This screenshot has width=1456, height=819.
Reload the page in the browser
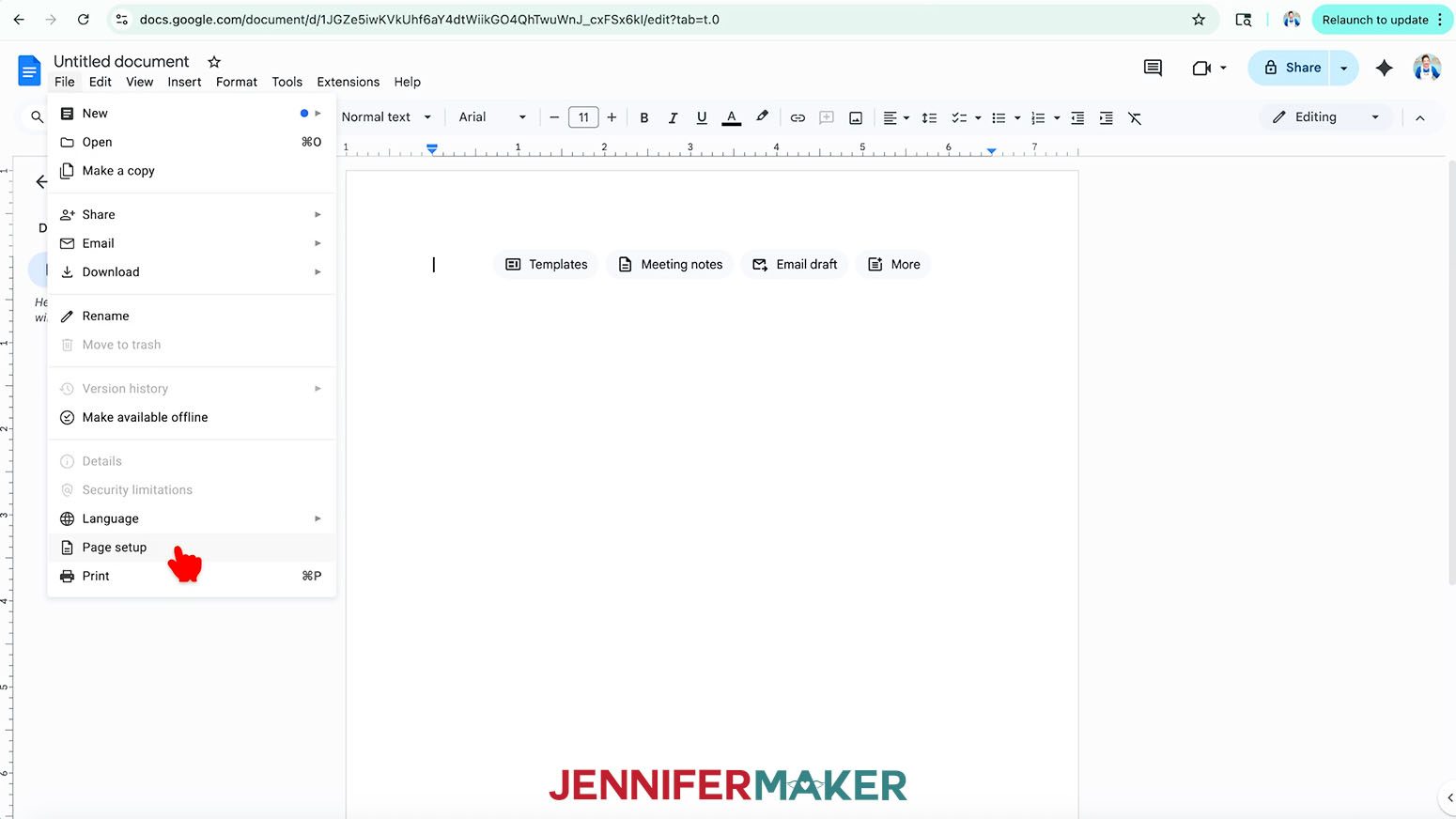tap(83, 19)
